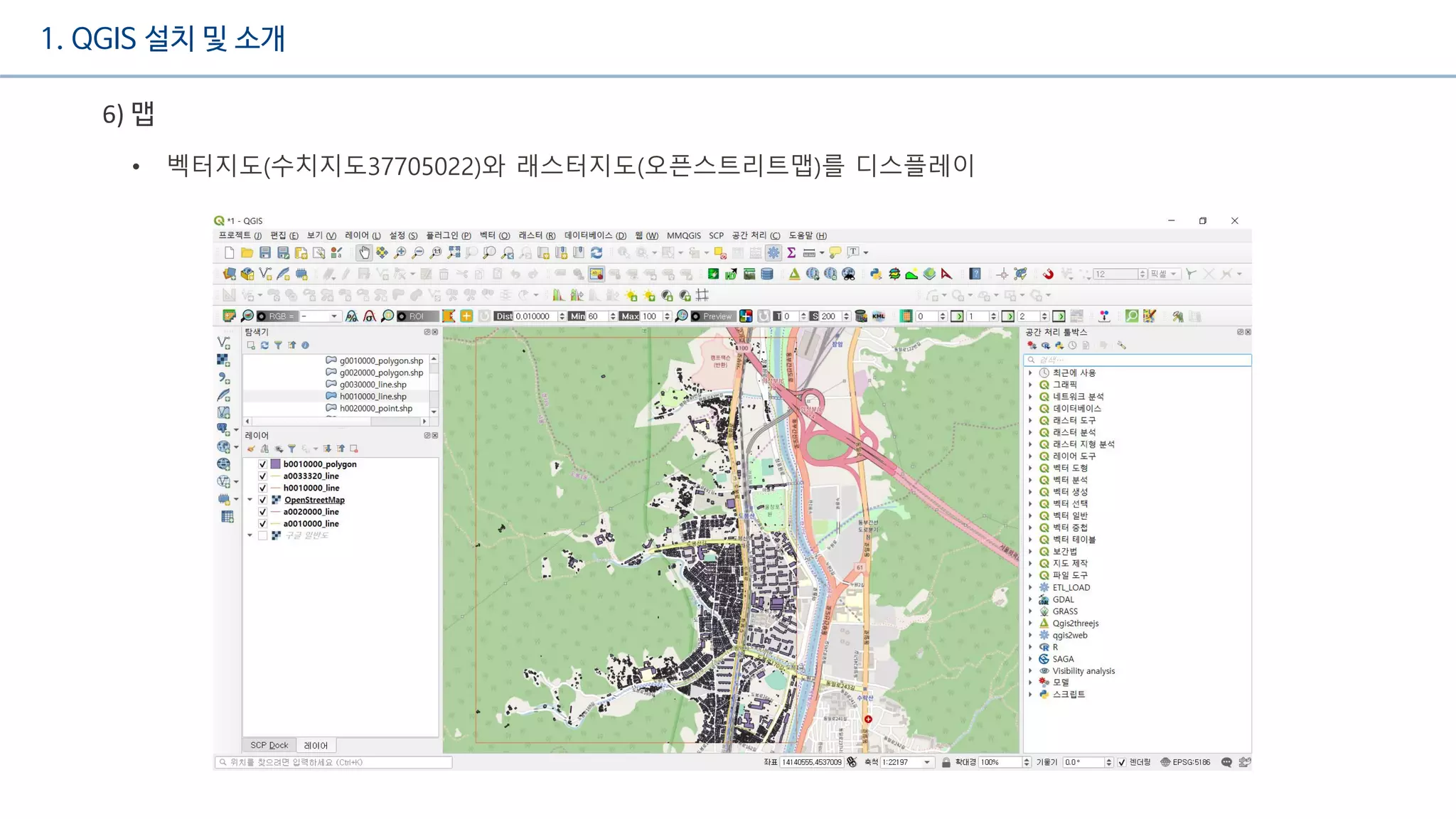Click the SCP Preview button
Screen dimensions: 1456x819
pyautogui.click(x=712, y=316)
